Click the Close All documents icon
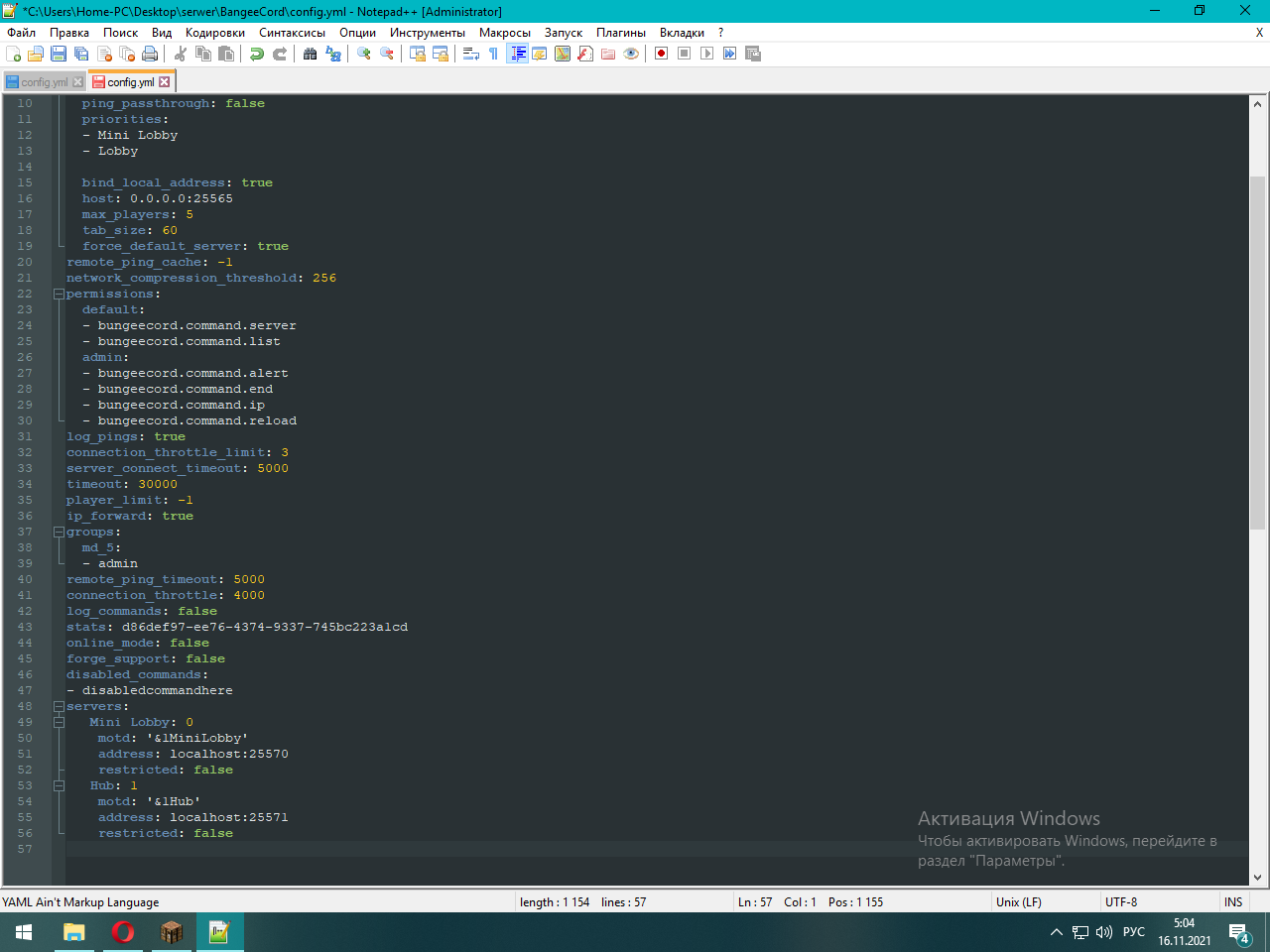1270x952 pixels. pyautogui.click(x=127, y=54)
